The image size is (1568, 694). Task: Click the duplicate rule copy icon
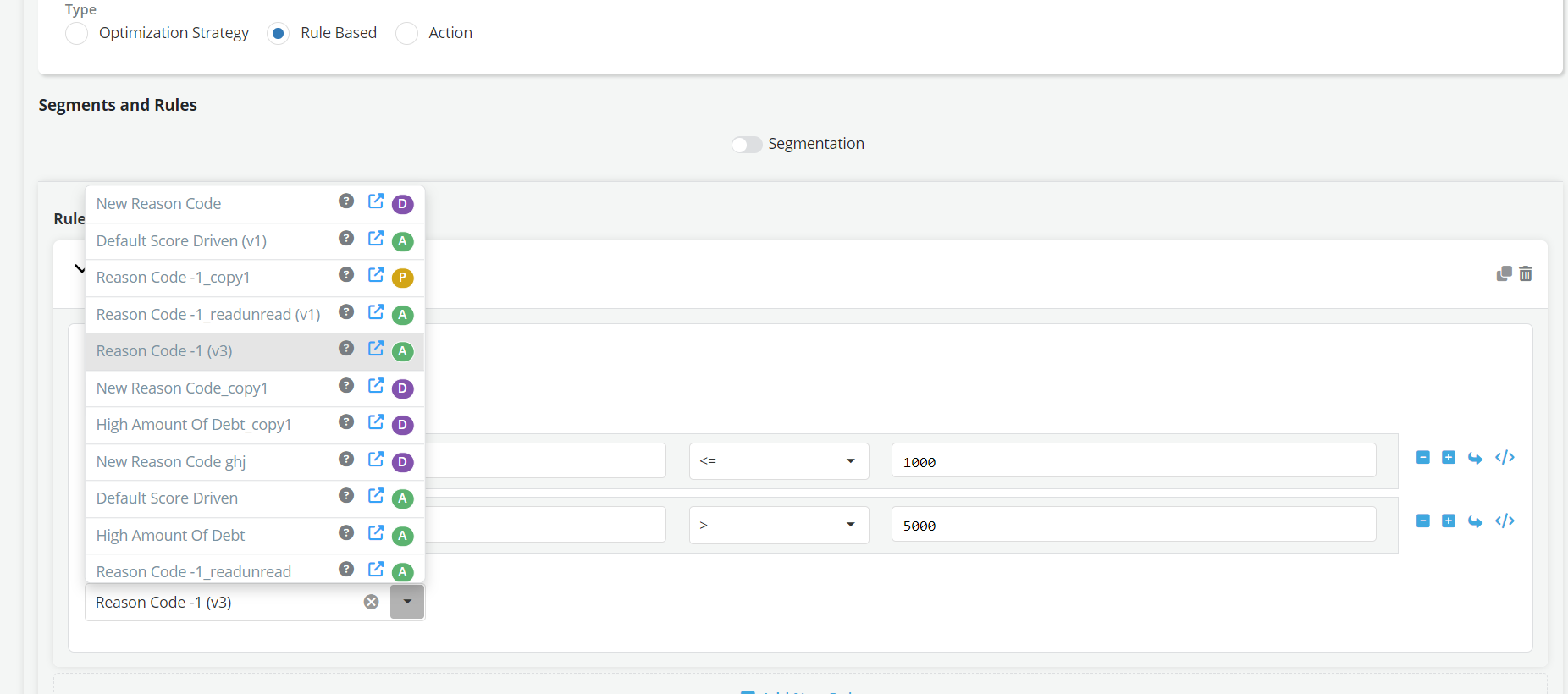pos(1504,274)
